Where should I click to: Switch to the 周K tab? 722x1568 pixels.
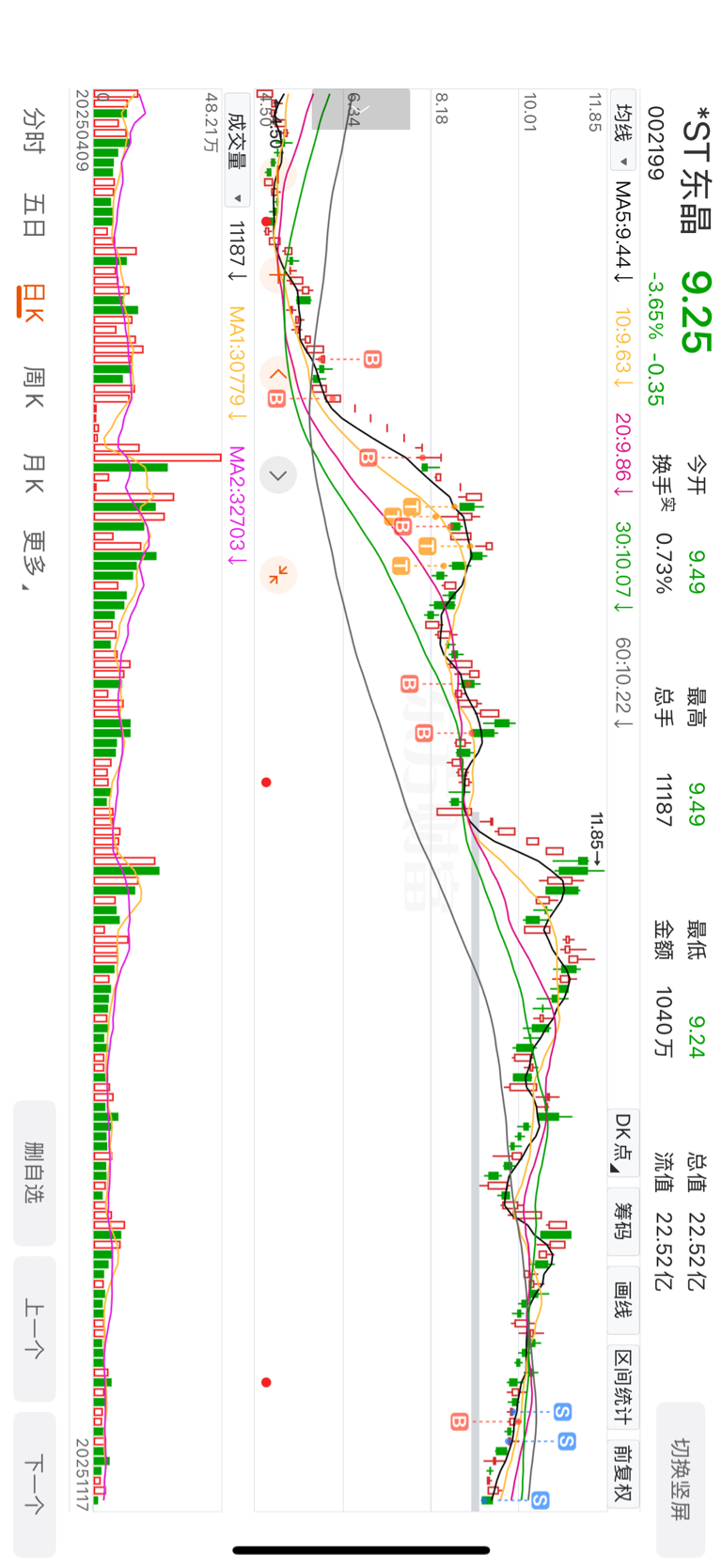point(35,389)
